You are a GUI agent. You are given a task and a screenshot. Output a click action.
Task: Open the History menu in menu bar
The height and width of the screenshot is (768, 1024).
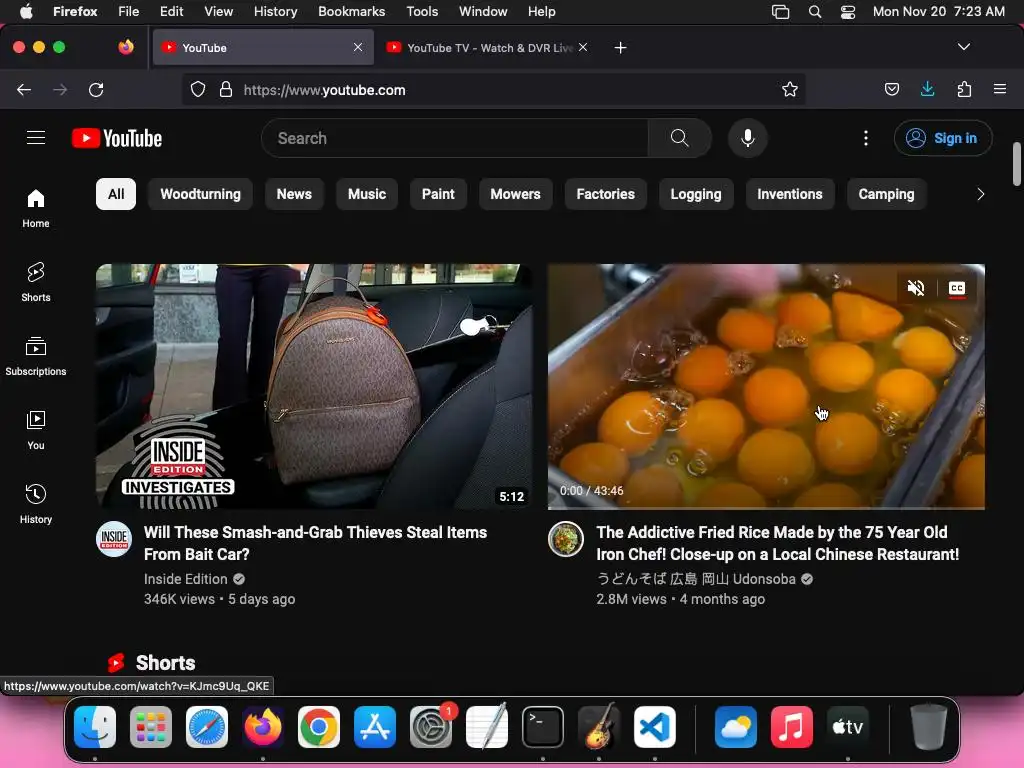(275, 11)
